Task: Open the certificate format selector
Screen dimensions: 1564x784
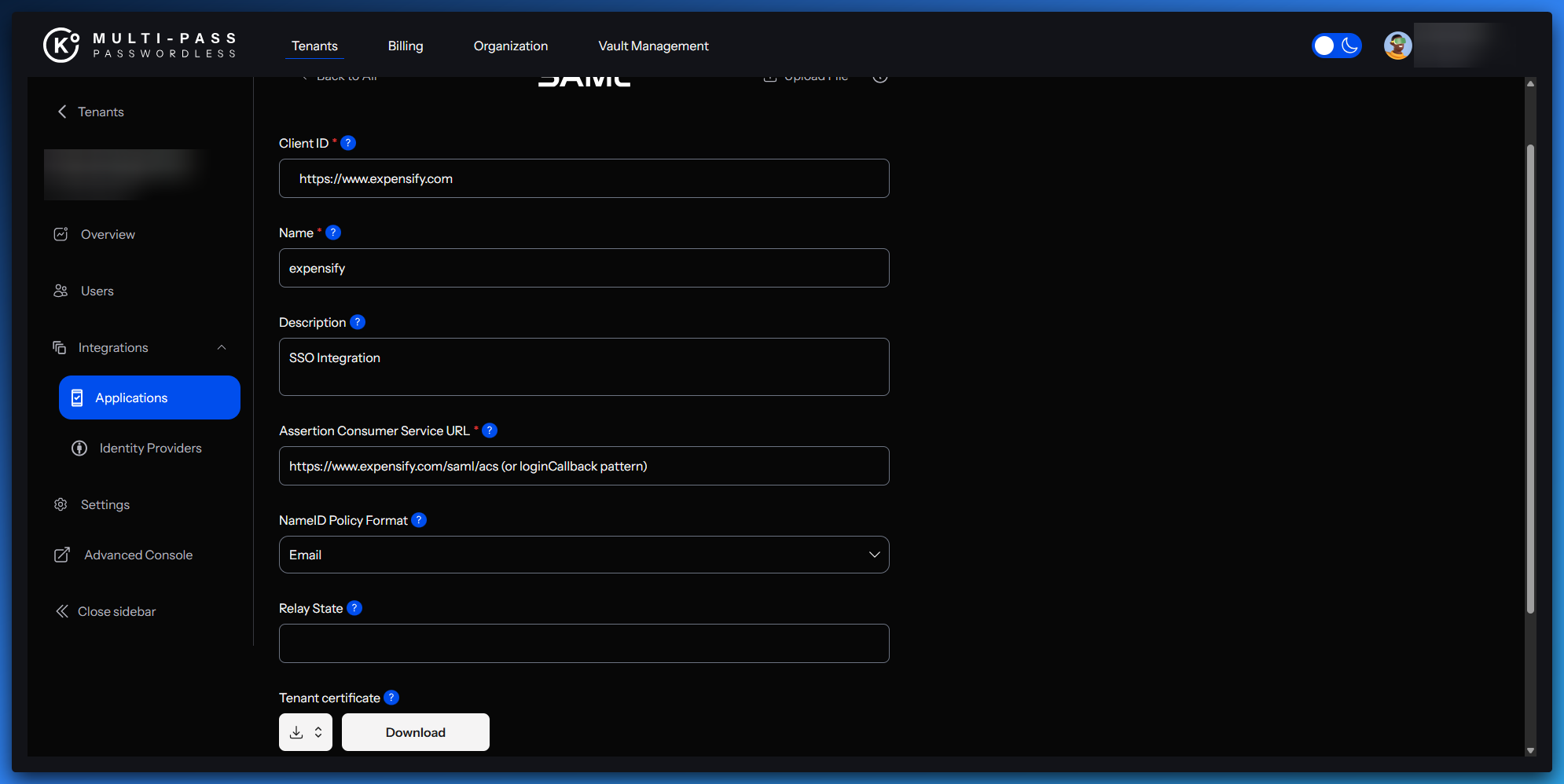Action: tap(306, 732)
